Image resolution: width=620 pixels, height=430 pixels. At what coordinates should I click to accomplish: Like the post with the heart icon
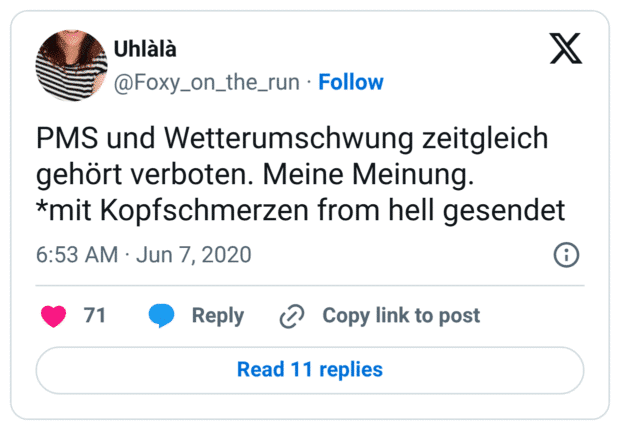pos(53,316)
